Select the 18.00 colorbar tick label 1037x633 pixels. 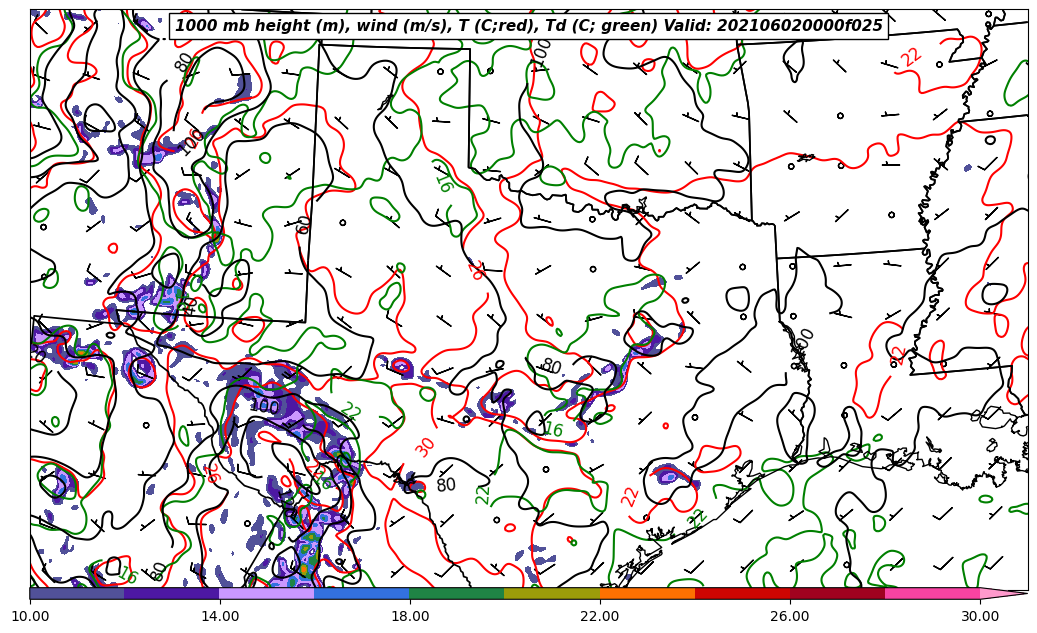tap(410, 617)
